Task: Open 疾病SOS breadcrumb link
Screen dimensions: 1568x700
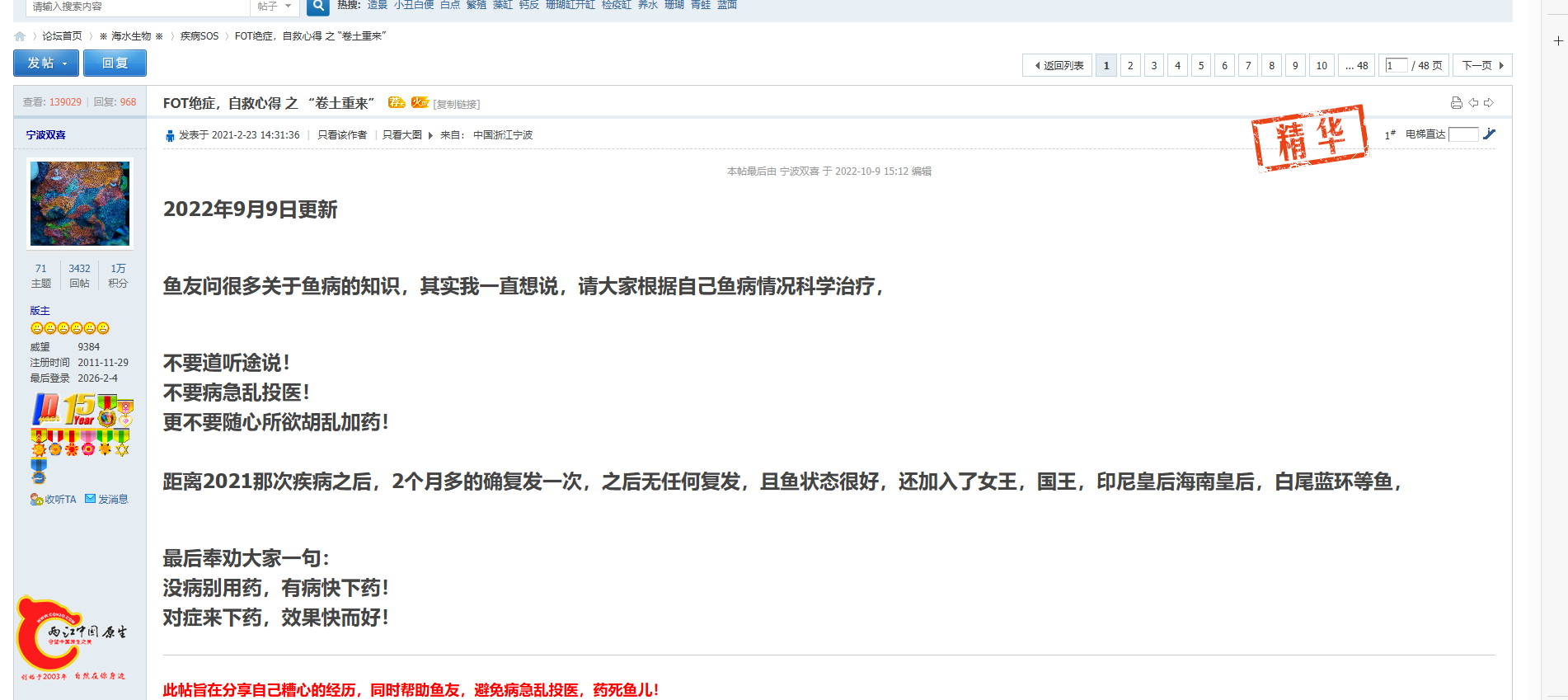Action: [200, 36]
